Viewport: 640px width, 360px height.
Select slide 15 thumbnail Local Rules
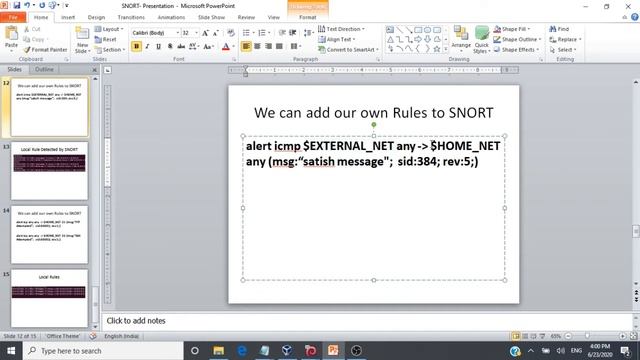49,298
